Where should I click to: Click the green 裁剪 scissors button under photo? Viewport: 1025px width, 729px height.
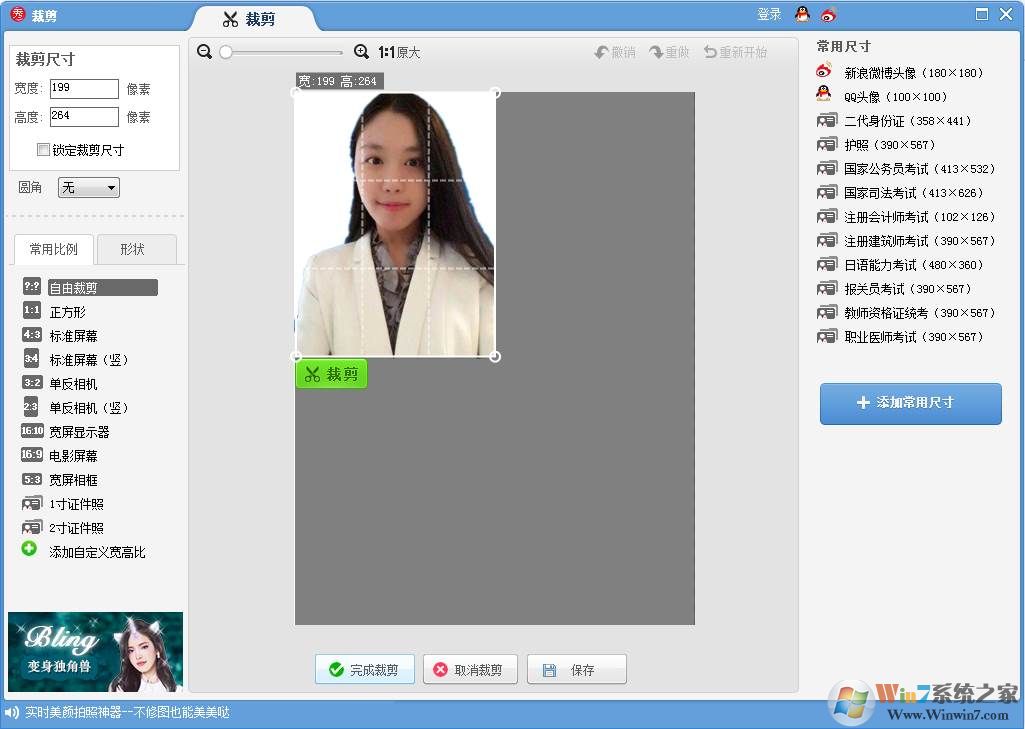click(x=331, y=373)
